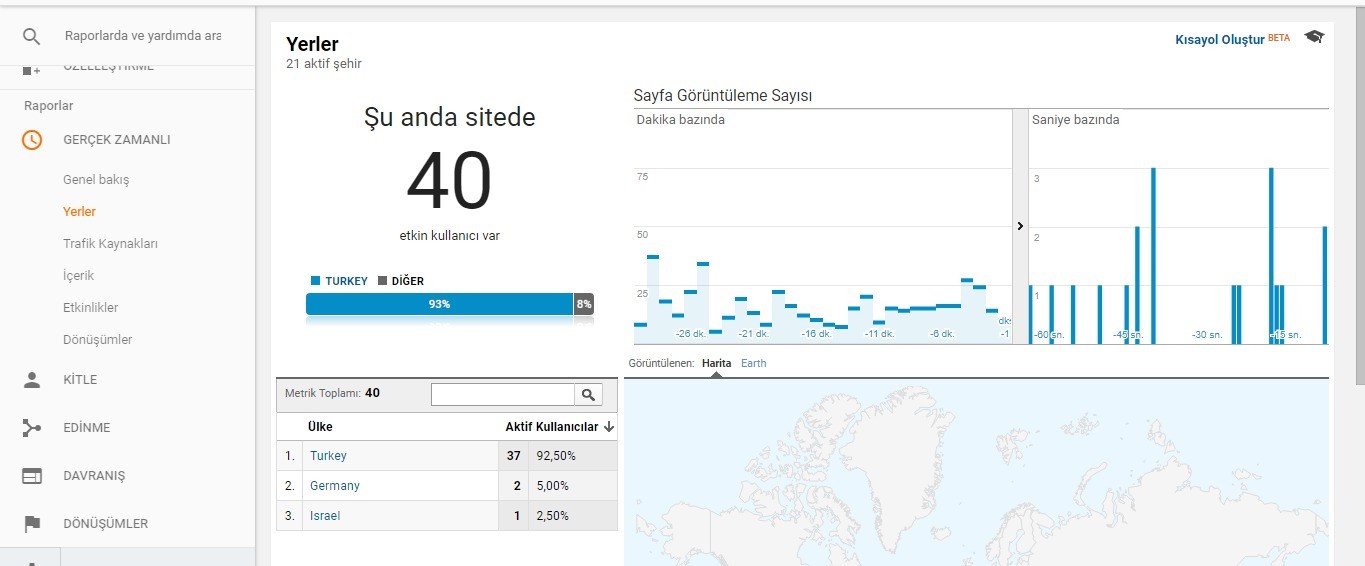Sort by Aktif Kullanıcılar arrow
The height and width of the screenshot is (566, 1365).
(609, 427)
